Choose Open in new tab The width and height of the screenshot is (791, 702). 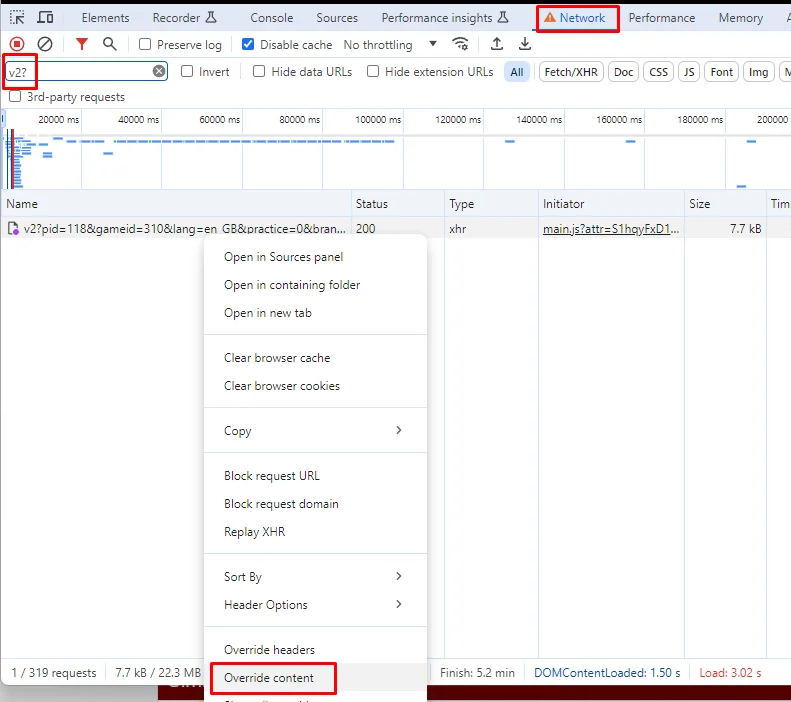(315, 313)
